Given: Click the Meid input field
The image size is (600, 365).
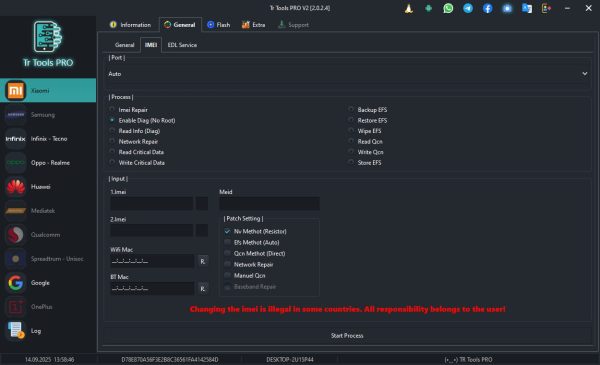Looking at the screenshot, I should tap(269, 203).
